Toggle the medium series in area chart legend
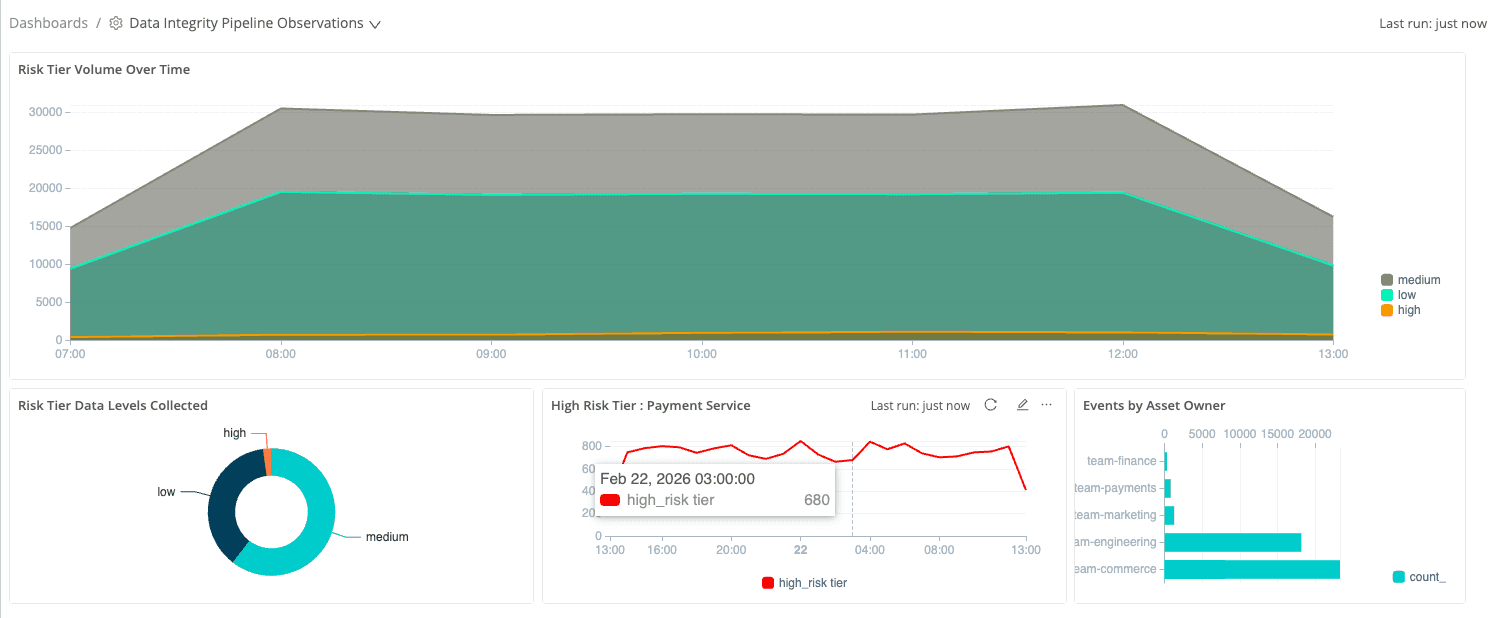 point(1410,280)
